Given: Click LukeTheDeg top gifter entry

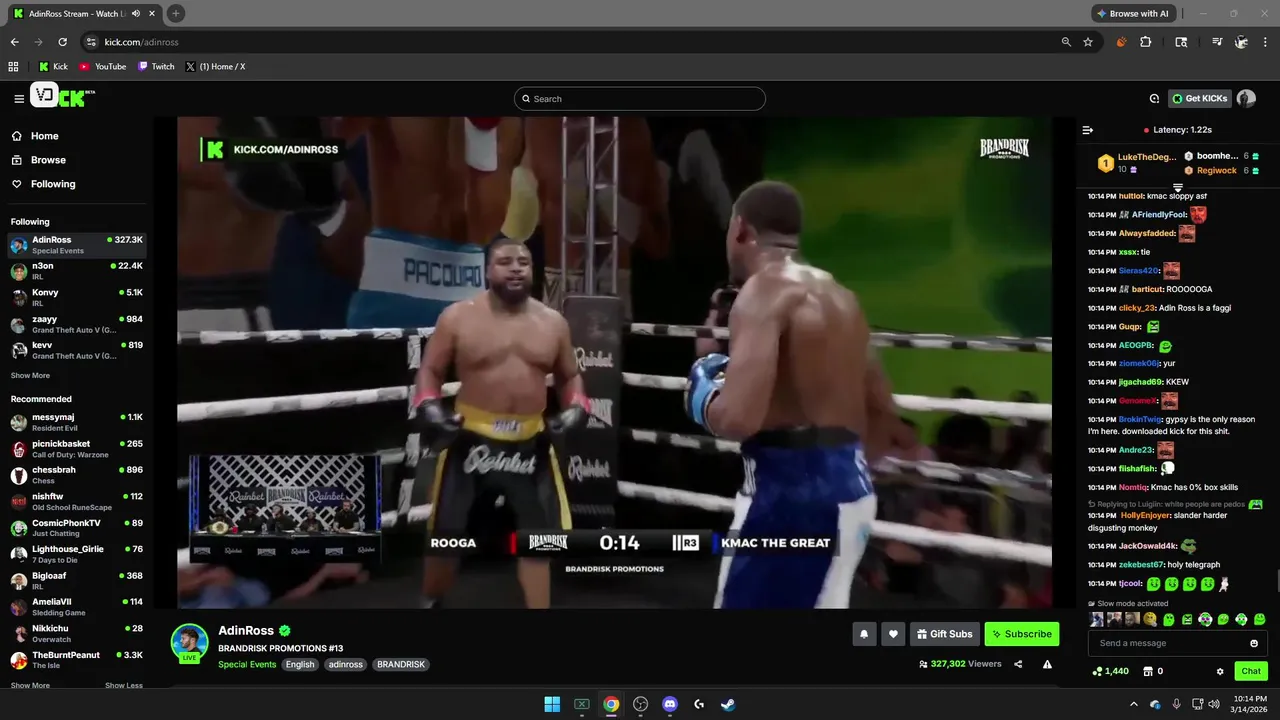Looking at the screenshot, I should [x=1137, y=163].
